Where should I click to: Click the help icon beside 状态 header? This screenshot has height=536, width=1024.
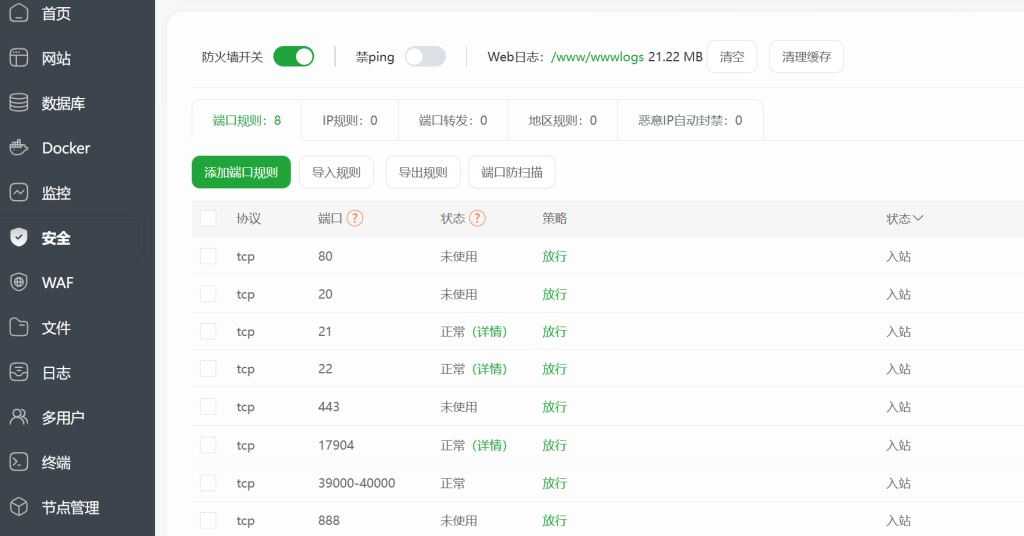[477, 218]
